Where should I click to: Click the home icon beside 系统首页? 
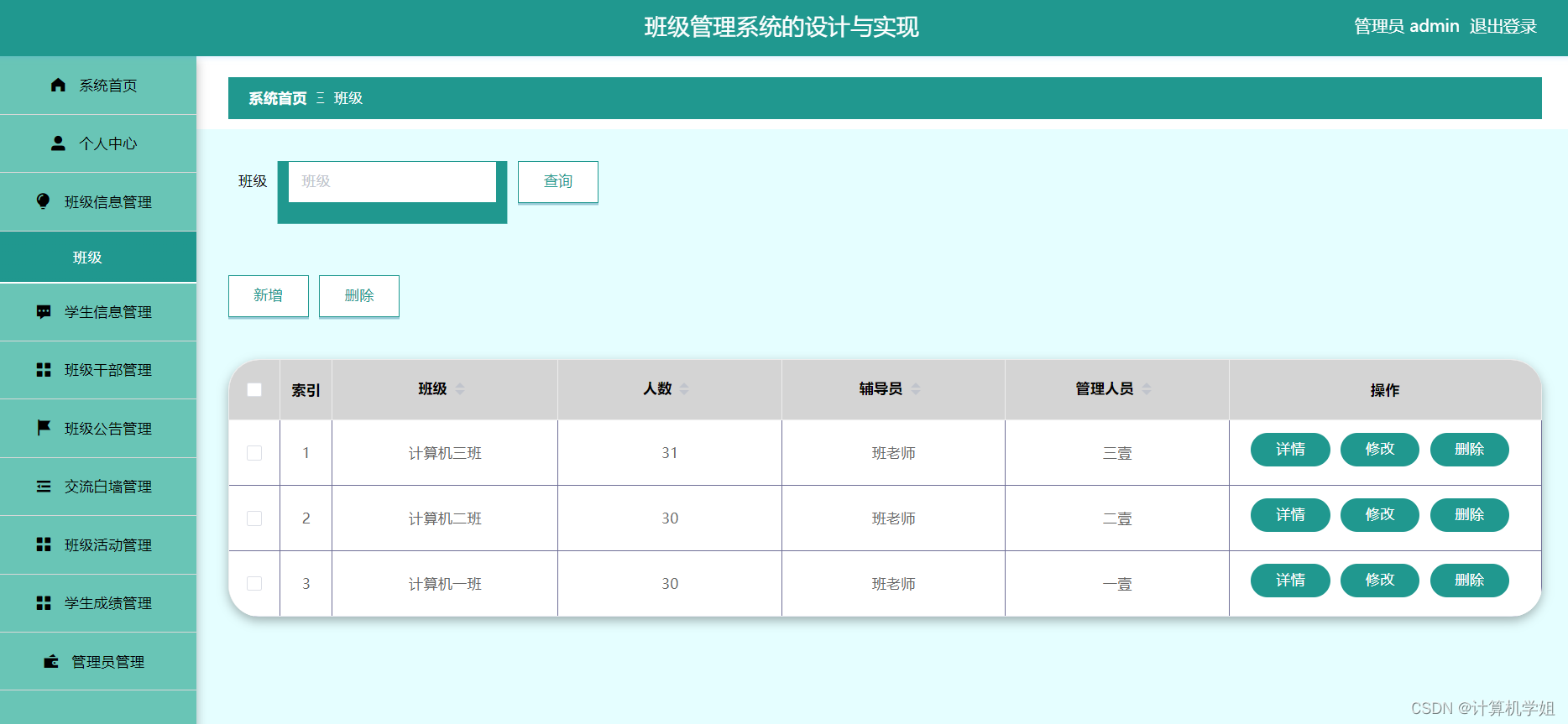coord(58,85)
